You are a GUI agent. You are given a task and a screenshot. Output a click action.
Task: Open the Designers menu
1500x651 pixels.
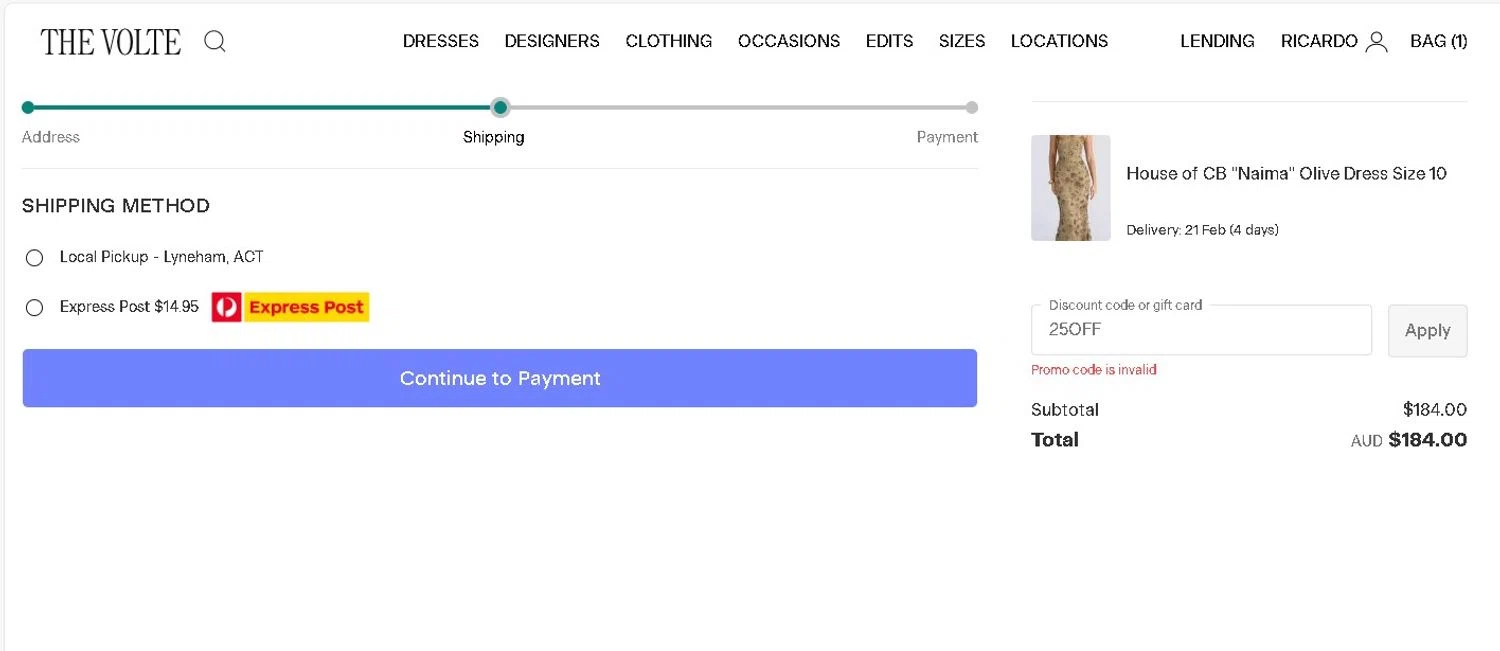click(552, 41)
